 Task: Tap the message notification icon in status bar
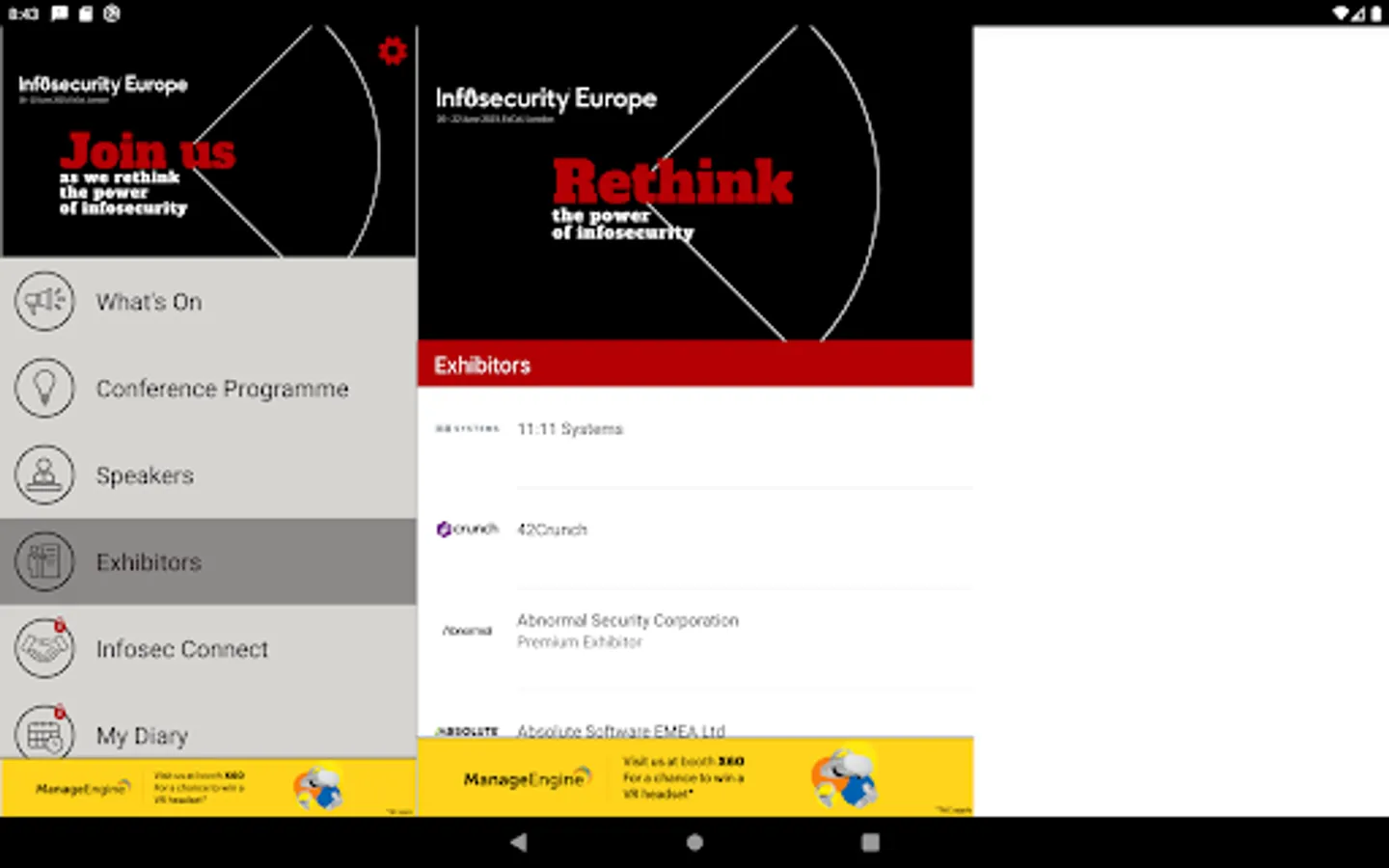[x=60, y=14]
